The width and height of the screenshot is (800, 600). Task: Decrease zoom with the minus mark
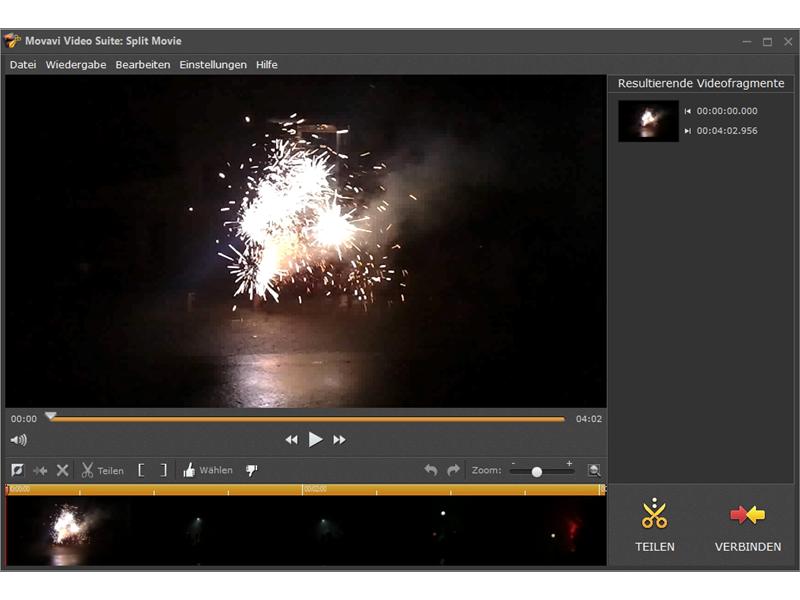pyautogui.click(x=513, y=463)
